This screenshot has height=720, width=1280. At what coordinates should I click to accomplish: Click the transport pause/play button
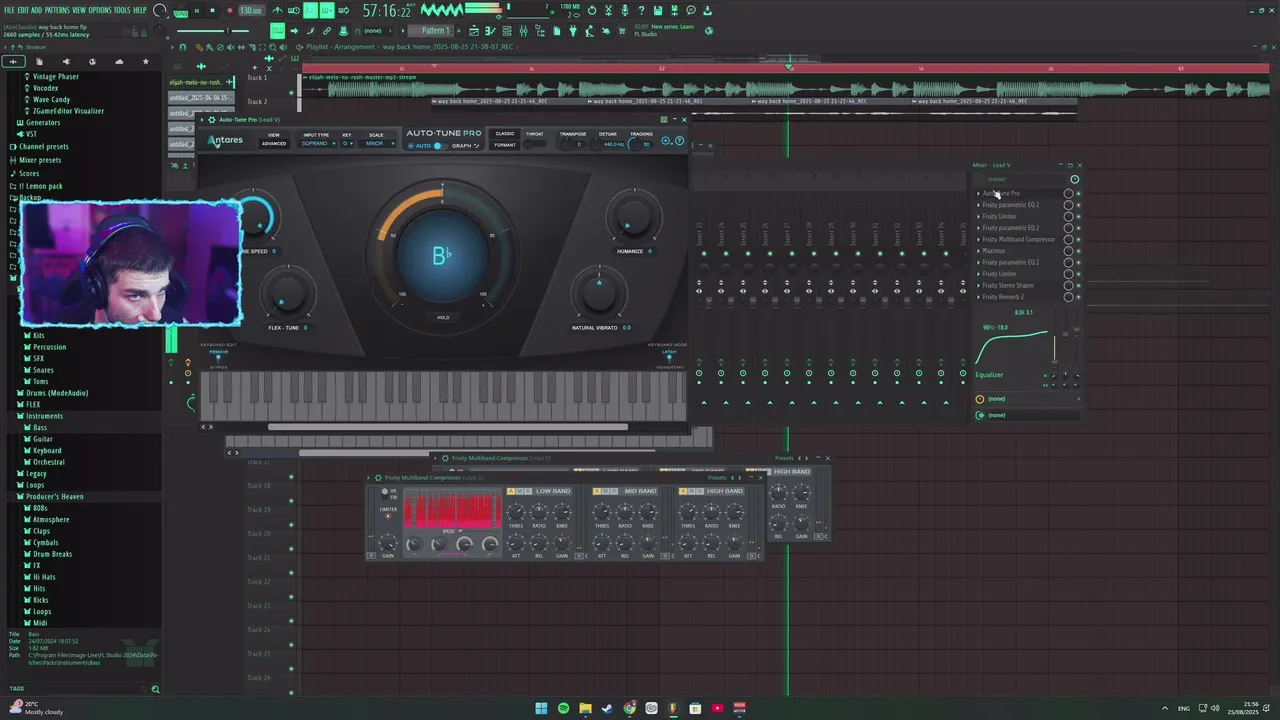[x=197, y=11]
